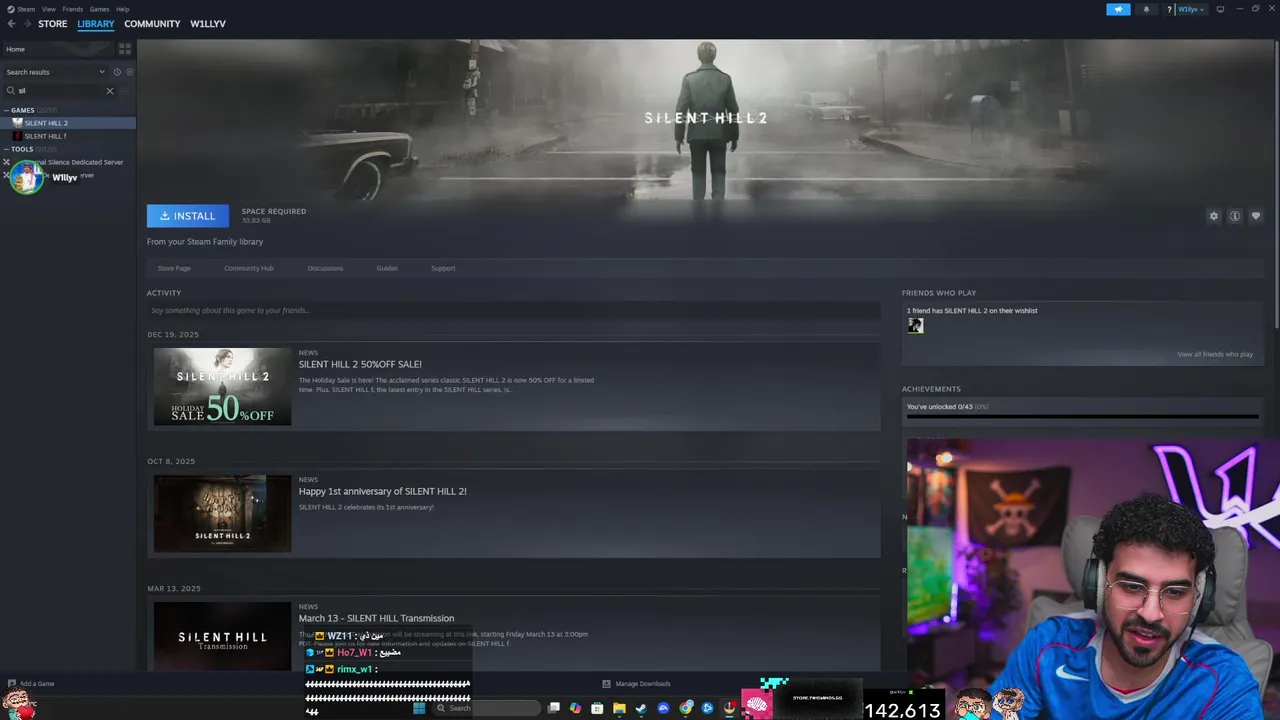1280x720 pixels.
Task: Collapse the GAMES category
Action: (22, 110)
